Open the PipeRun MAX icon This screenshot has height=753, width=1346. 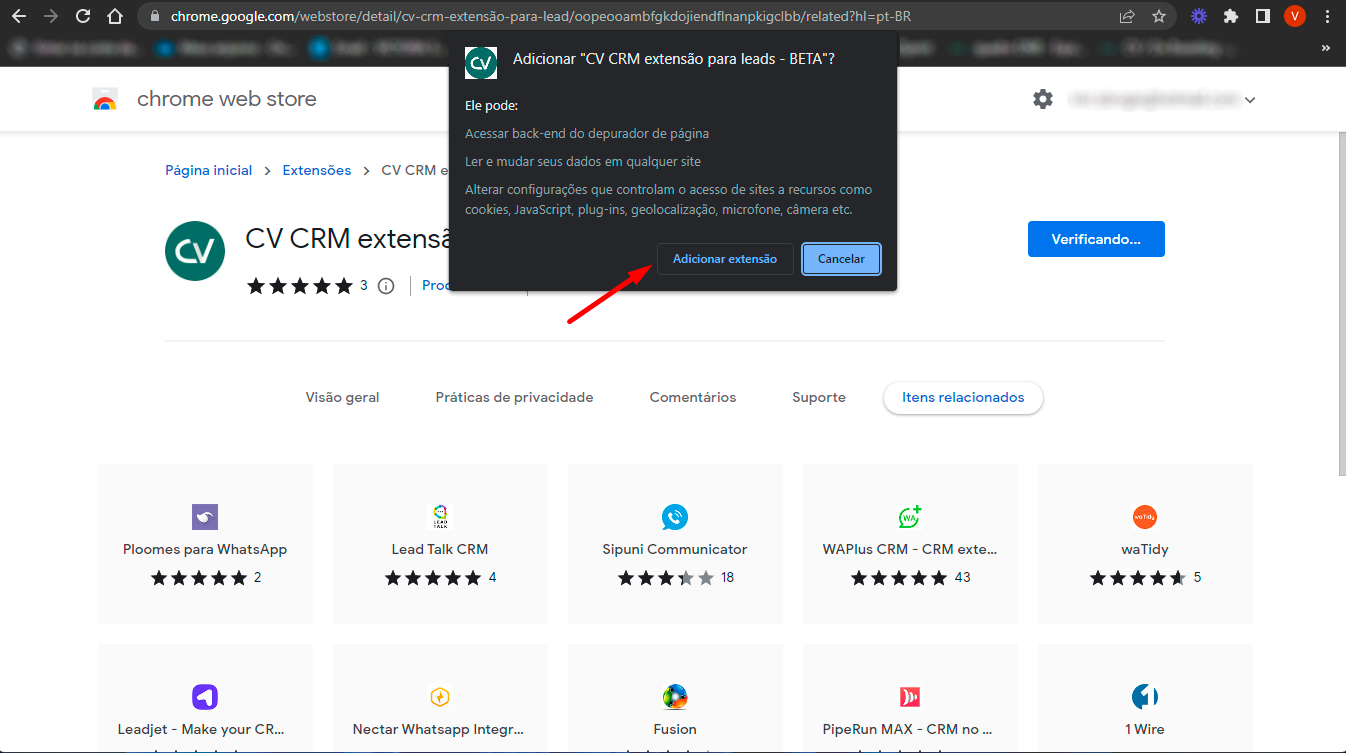[910, 697]
